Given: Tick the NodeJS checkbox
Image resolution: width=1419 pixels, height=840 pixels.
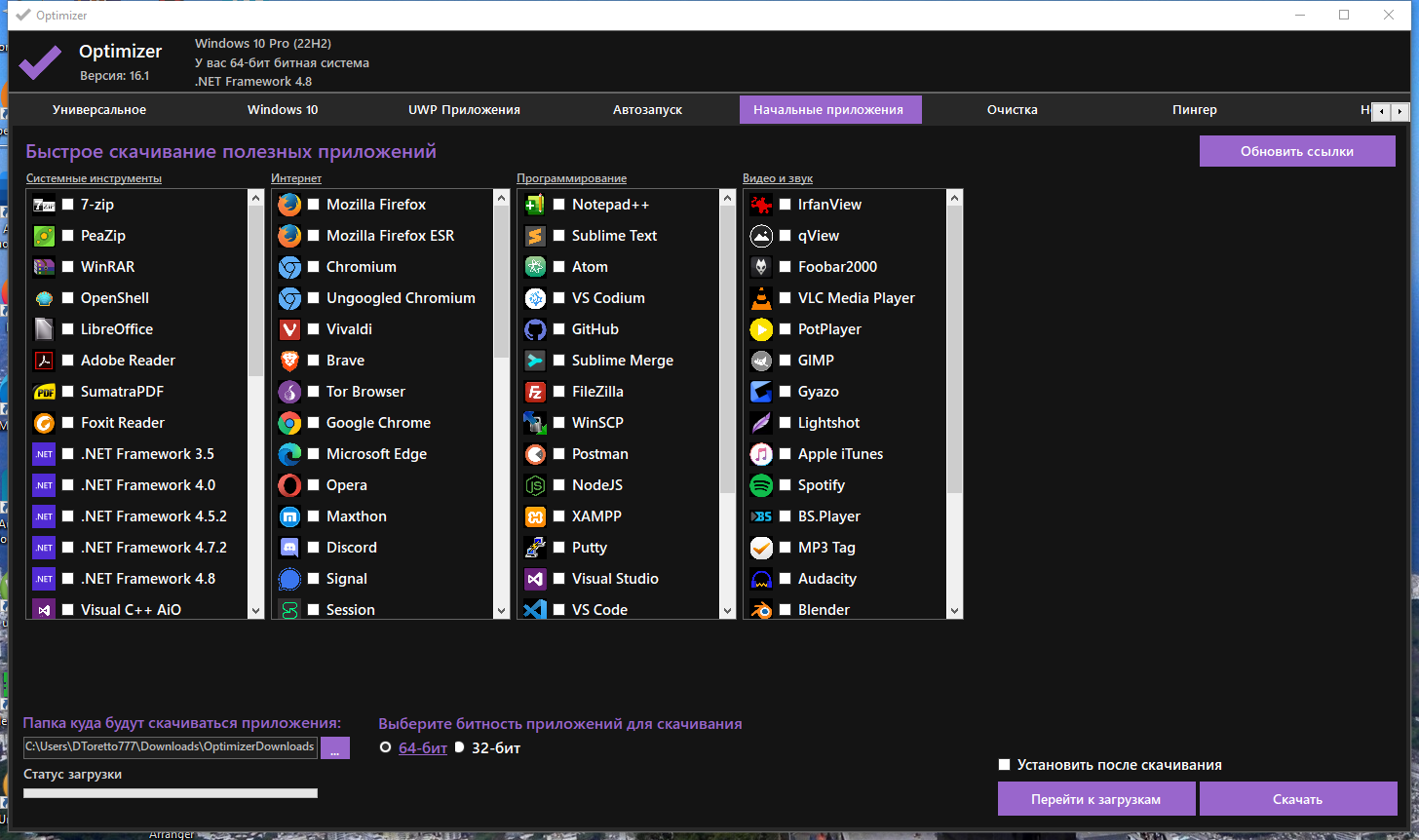Looking at the screenshot, I should pos(559,485).
